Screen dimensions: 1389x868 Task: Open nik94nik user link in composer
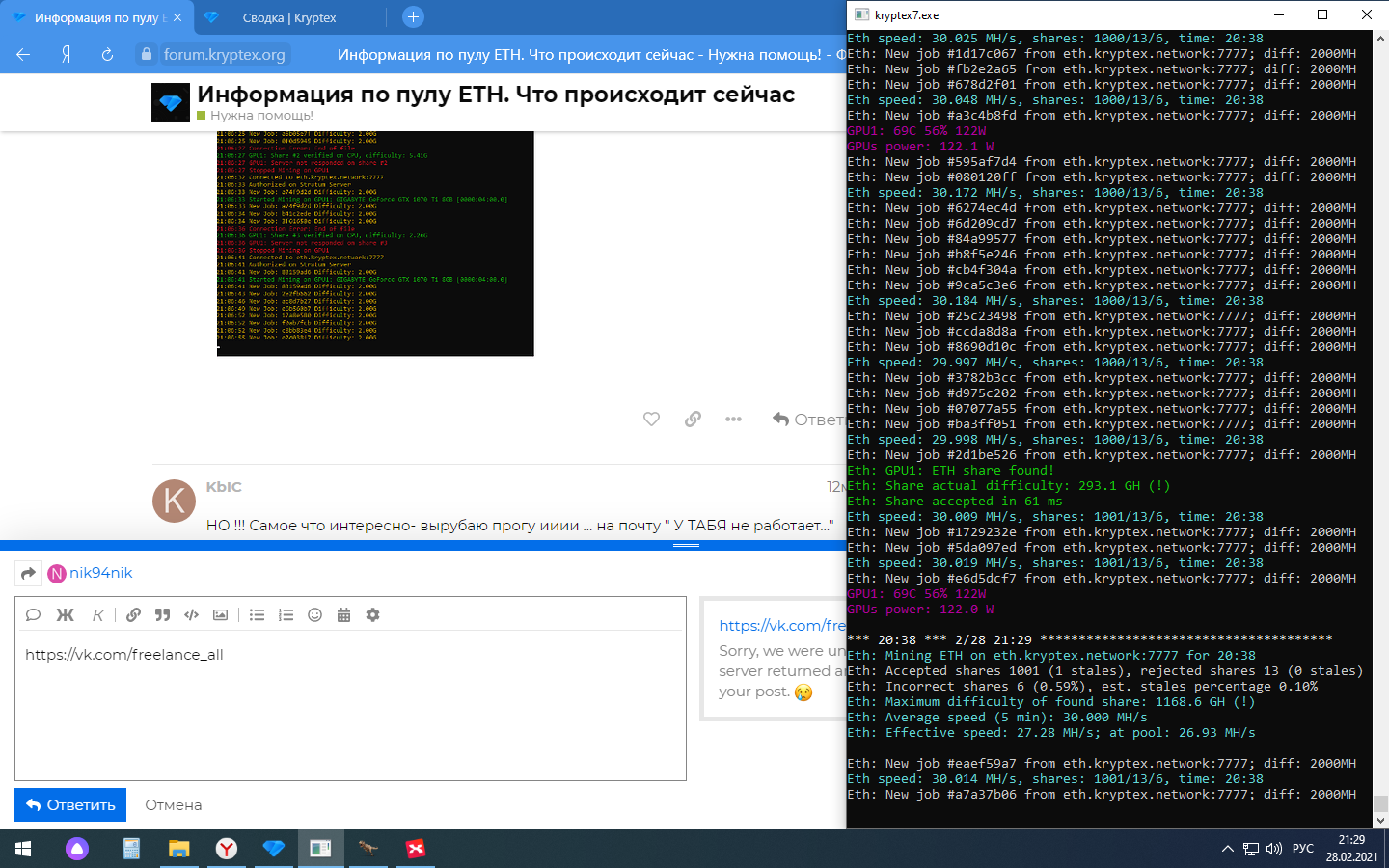(100, 573)
